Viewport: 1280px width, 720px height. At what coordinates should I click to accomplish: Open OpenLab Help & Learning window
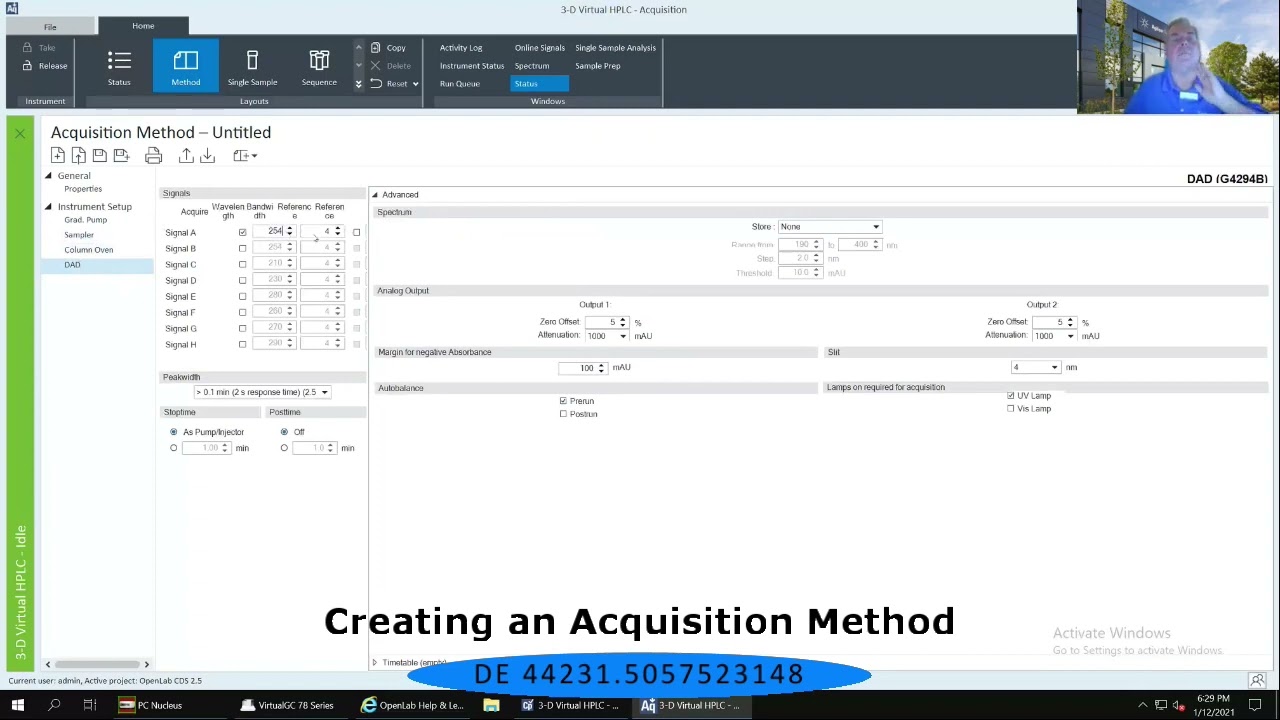point(412,706)
